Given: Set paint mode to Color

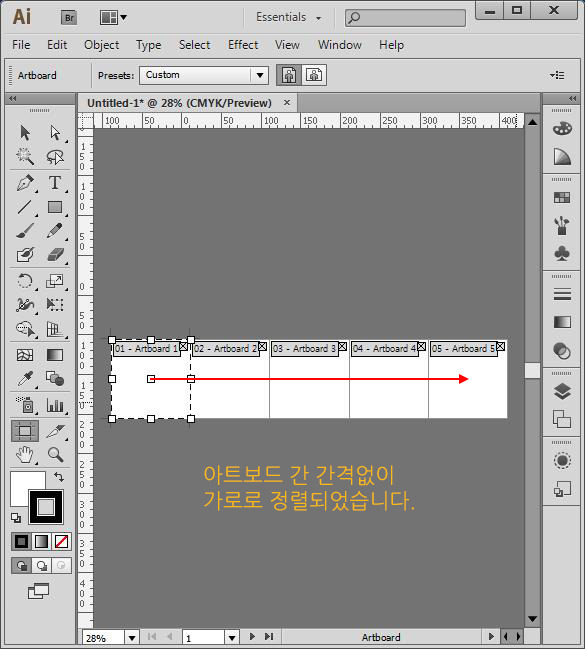Looking at the screenshot, I should point(22,541).
